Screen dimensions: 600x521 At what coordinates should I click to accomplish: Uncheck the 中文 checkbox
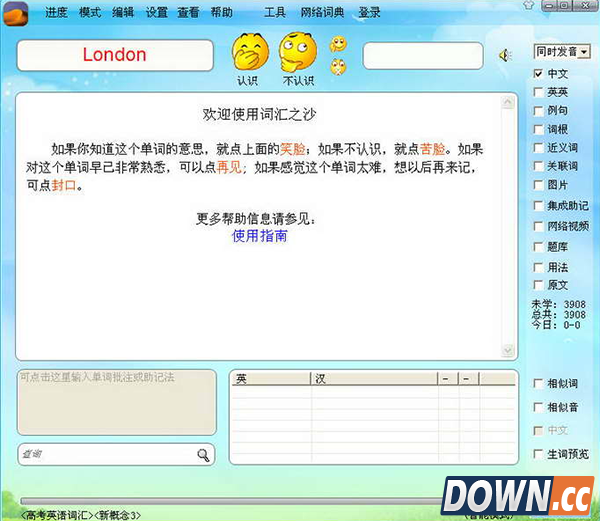click(539, 75)
